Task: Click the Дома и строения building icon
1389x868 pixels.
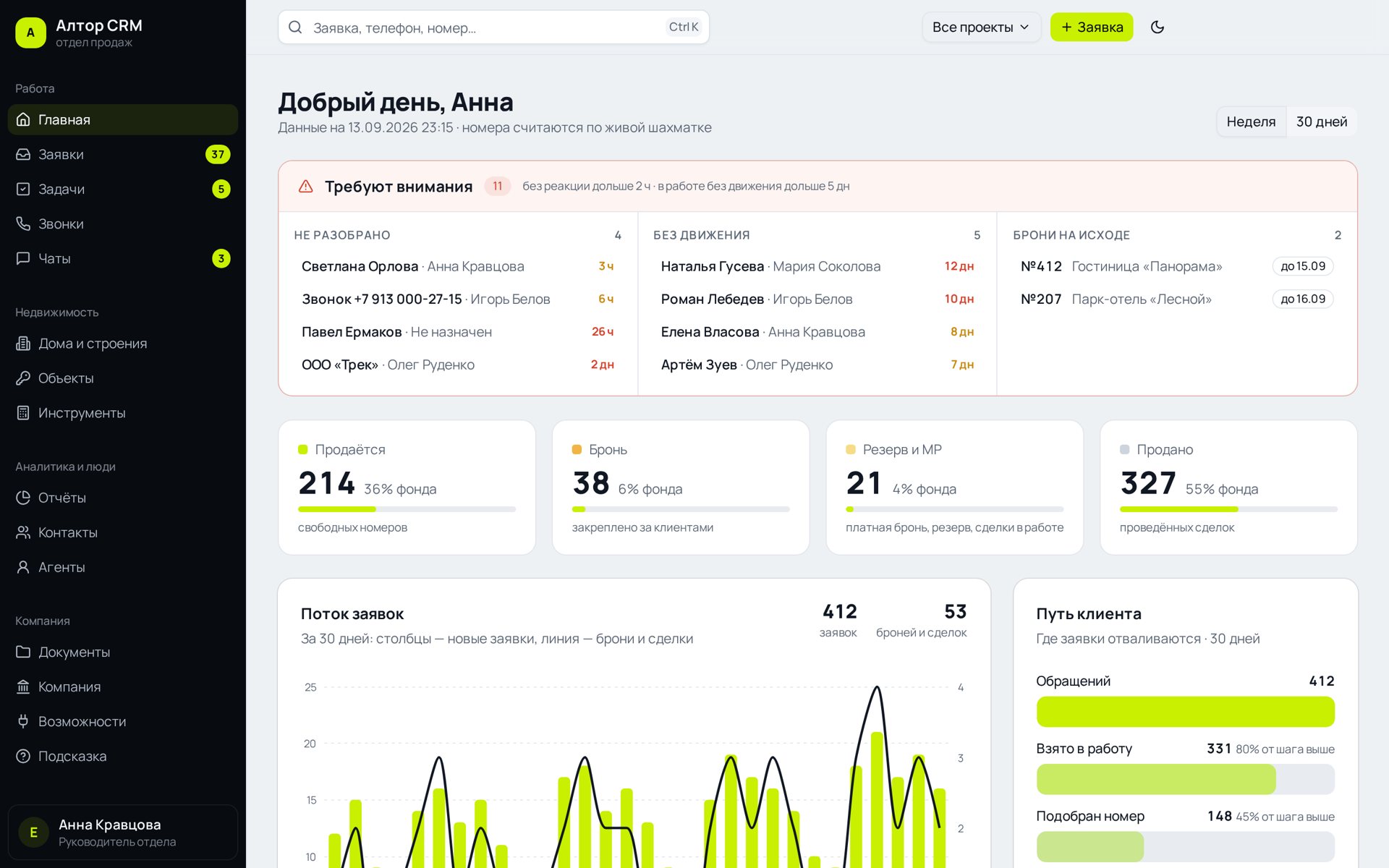Action: click(23, 344)
